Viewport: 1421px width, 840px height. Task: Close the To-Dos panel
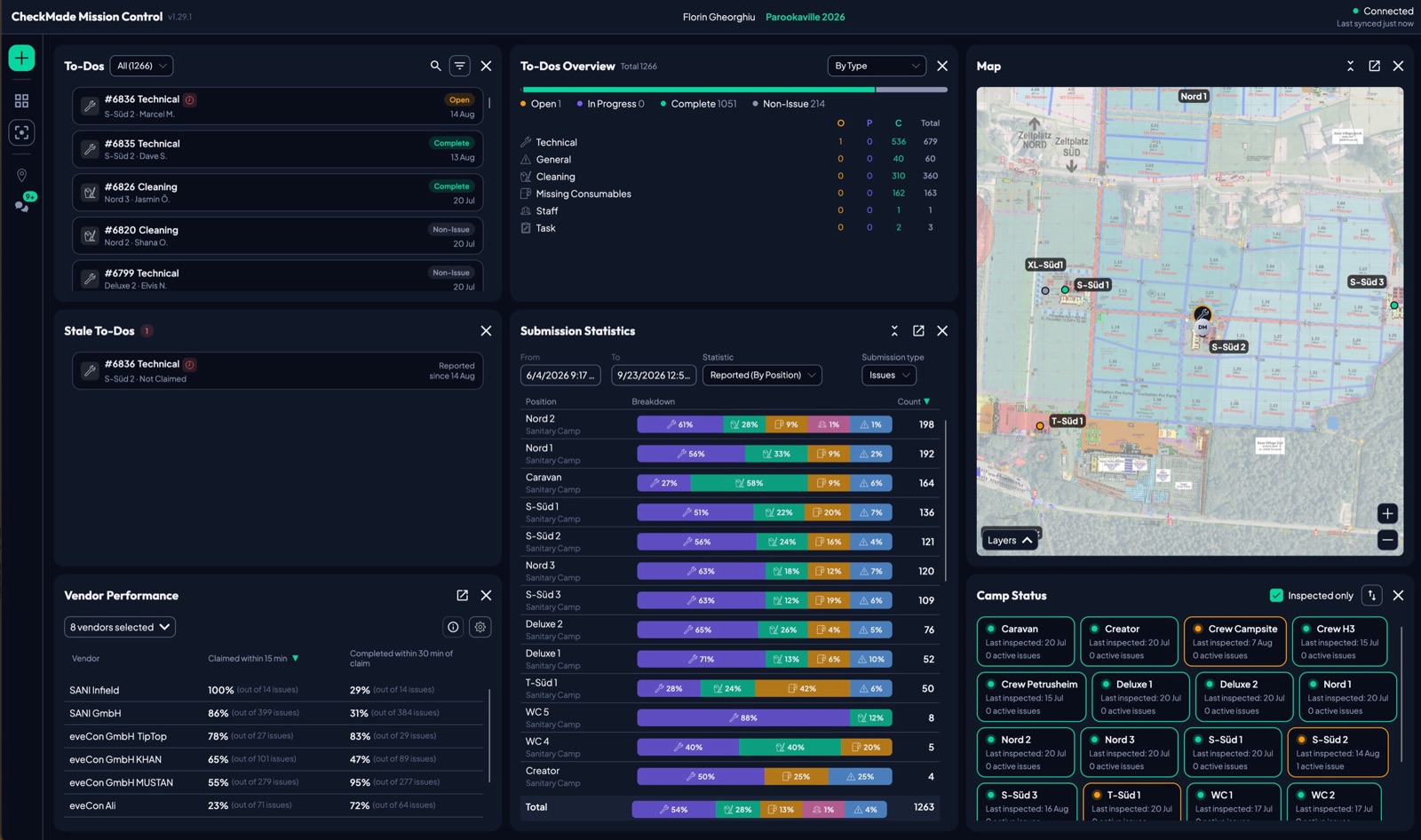coord(486,66)
